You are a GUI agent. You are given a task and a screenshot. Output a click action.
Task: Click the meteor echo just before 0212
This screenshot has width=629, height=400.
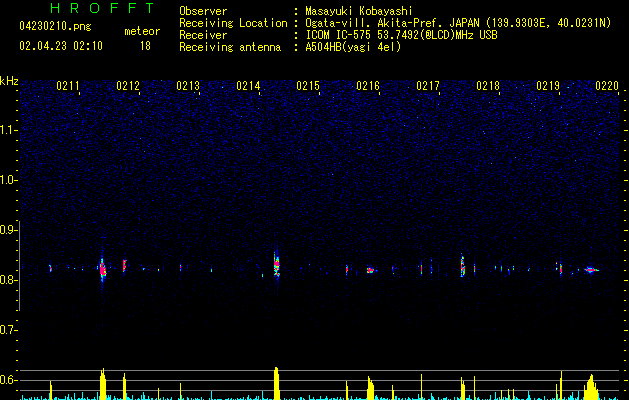[124, 266]
